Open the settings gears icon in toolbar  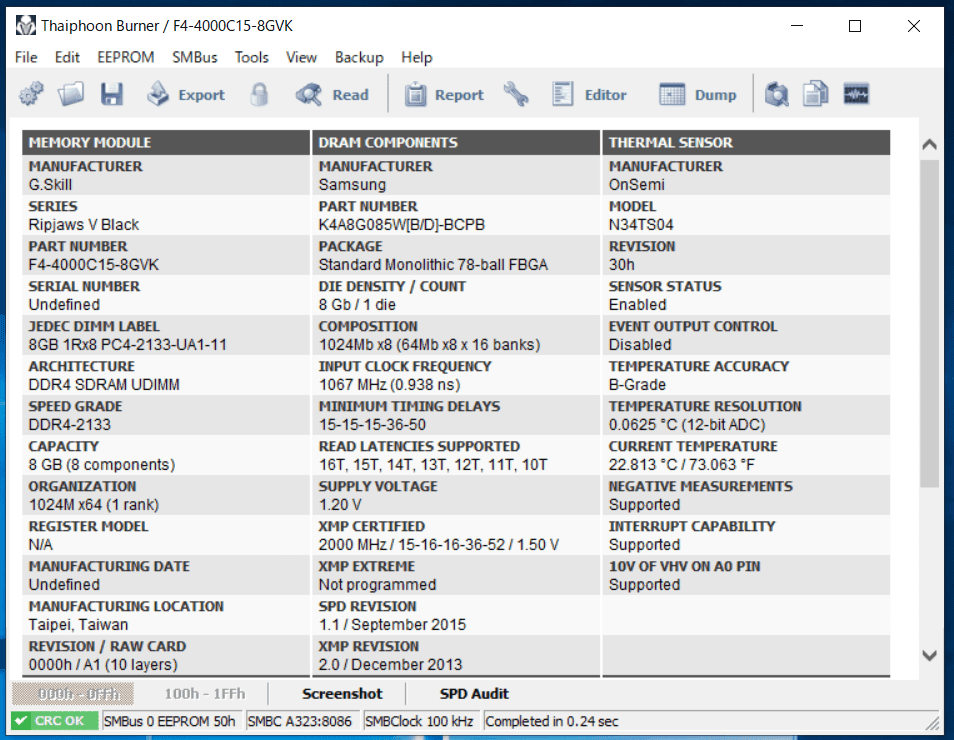31,94
